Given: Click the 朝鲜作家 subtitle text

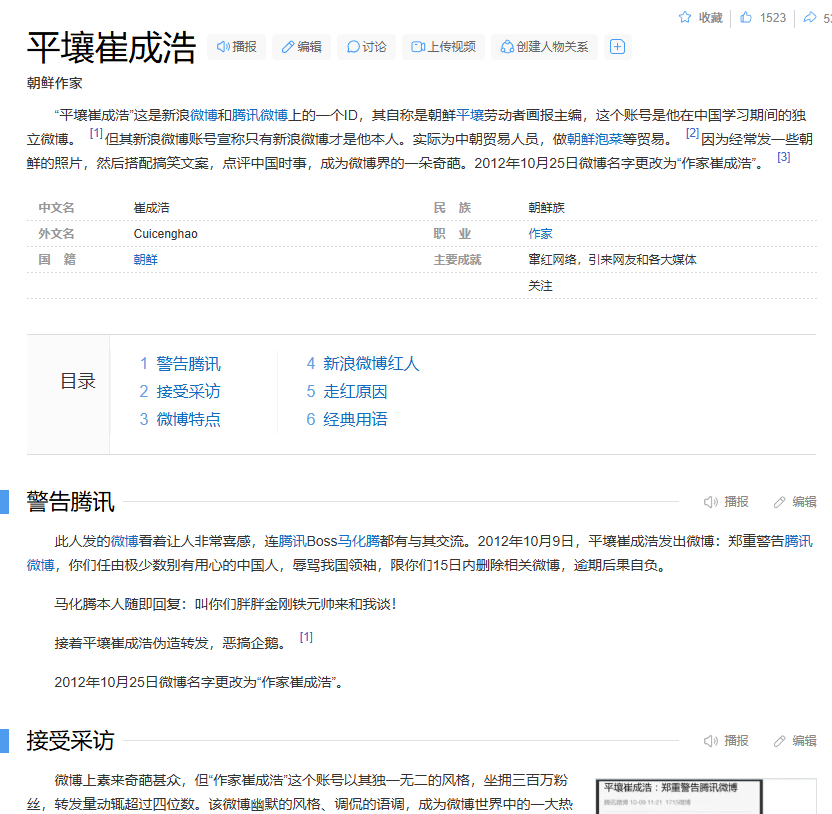Looking at the screenshot, I should (55, 83).
